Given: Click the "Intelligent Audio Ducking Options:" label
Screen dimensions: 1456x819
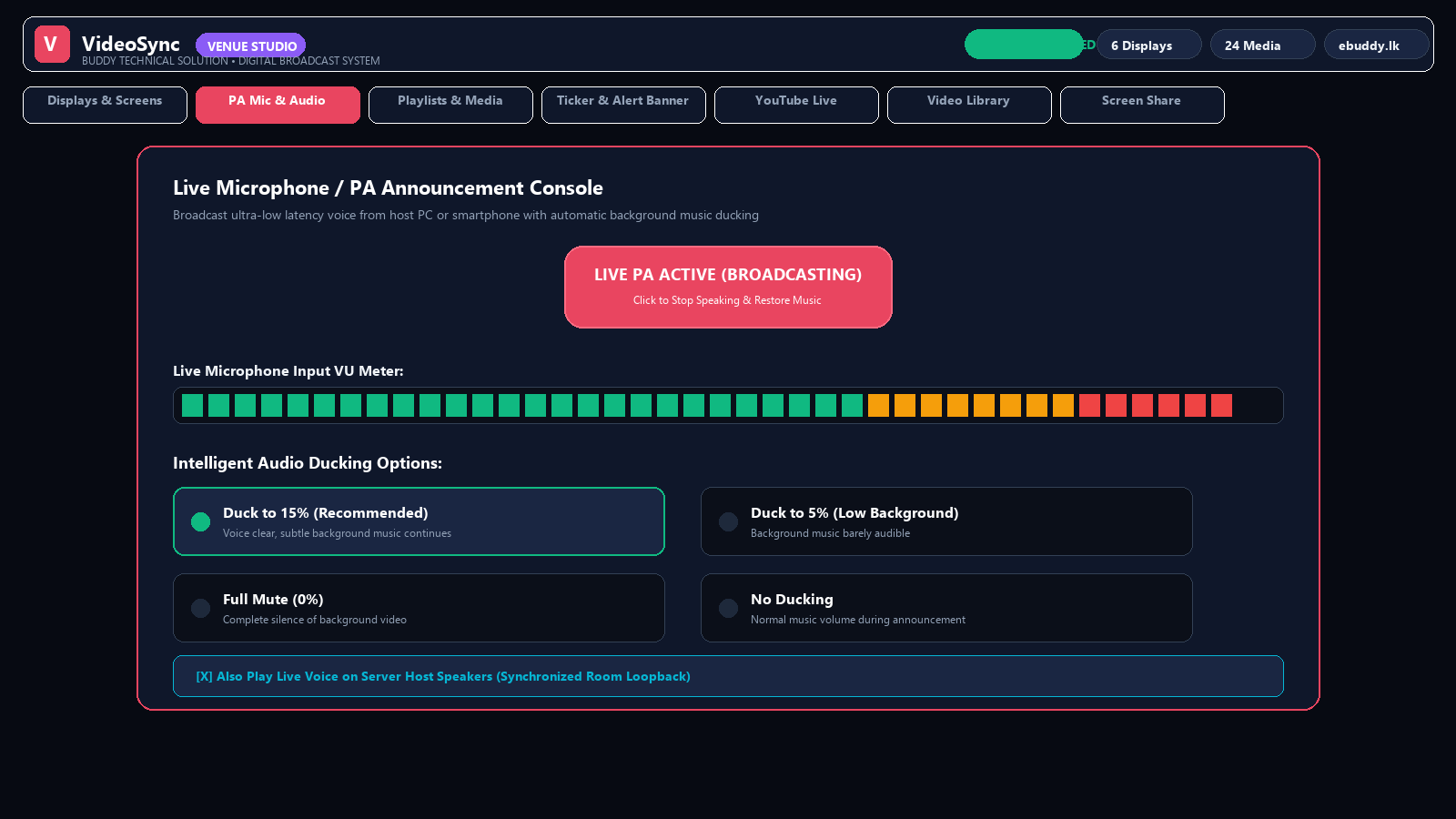Looking at the screenshot, I should tap(308, 463).
